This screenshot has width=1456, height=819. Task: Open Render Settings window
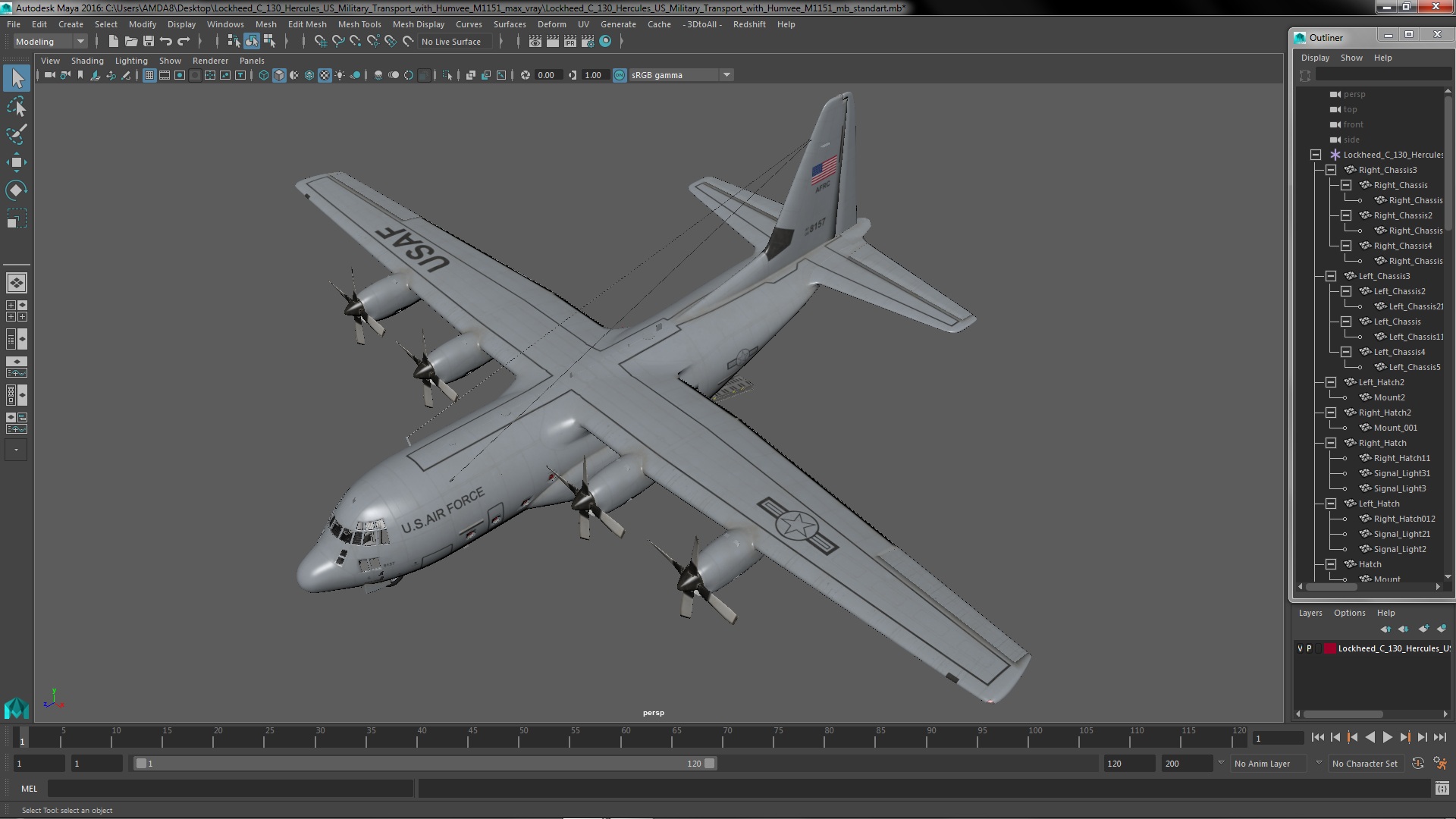tap(588, 42)
